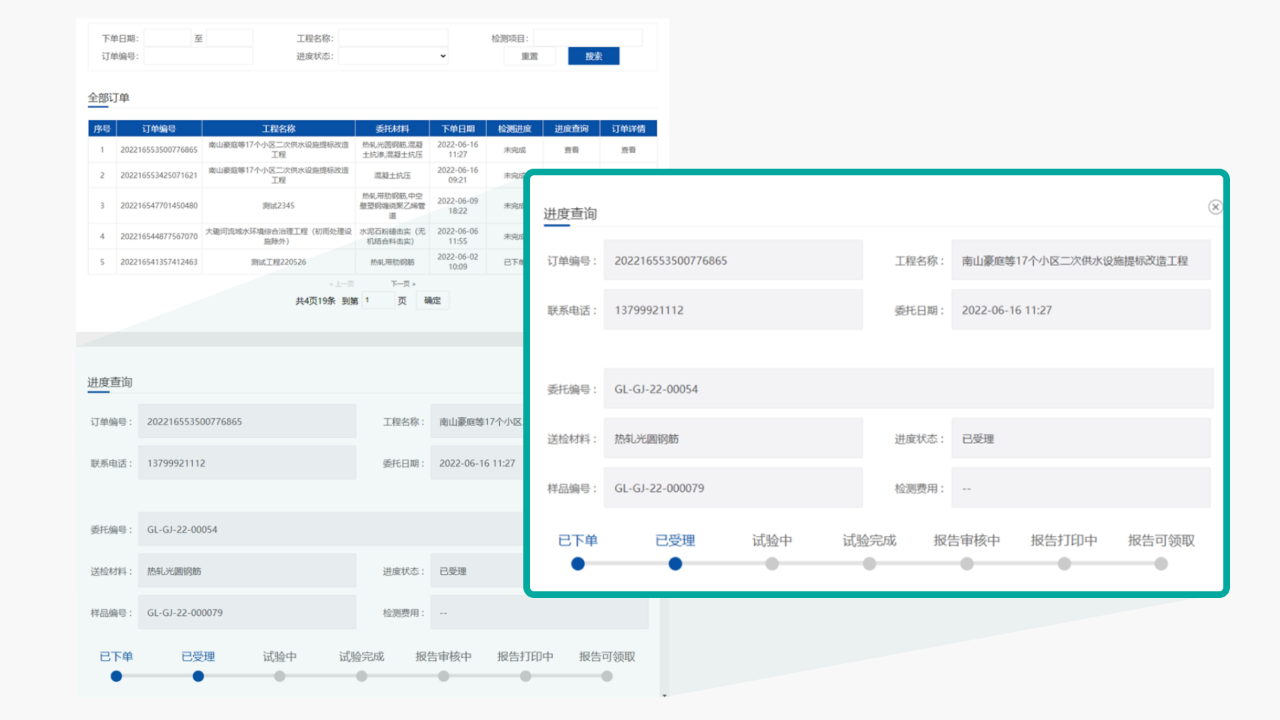Image resolution: width=1280 pixels, height=720 pixels.
Task: Click 查看 under 订单详情 for order 1
Action: tap(628, 150)
